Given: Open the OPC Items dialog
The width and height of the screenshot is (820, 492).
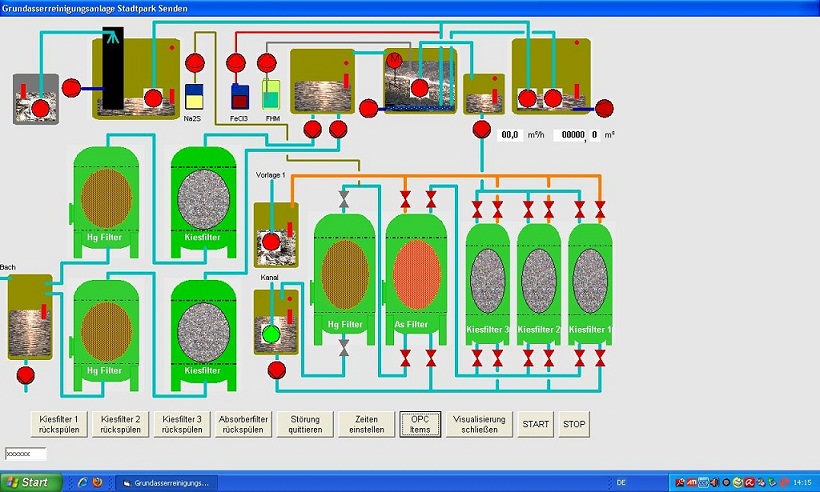Looking at the screenshot, I should [420, 424].
